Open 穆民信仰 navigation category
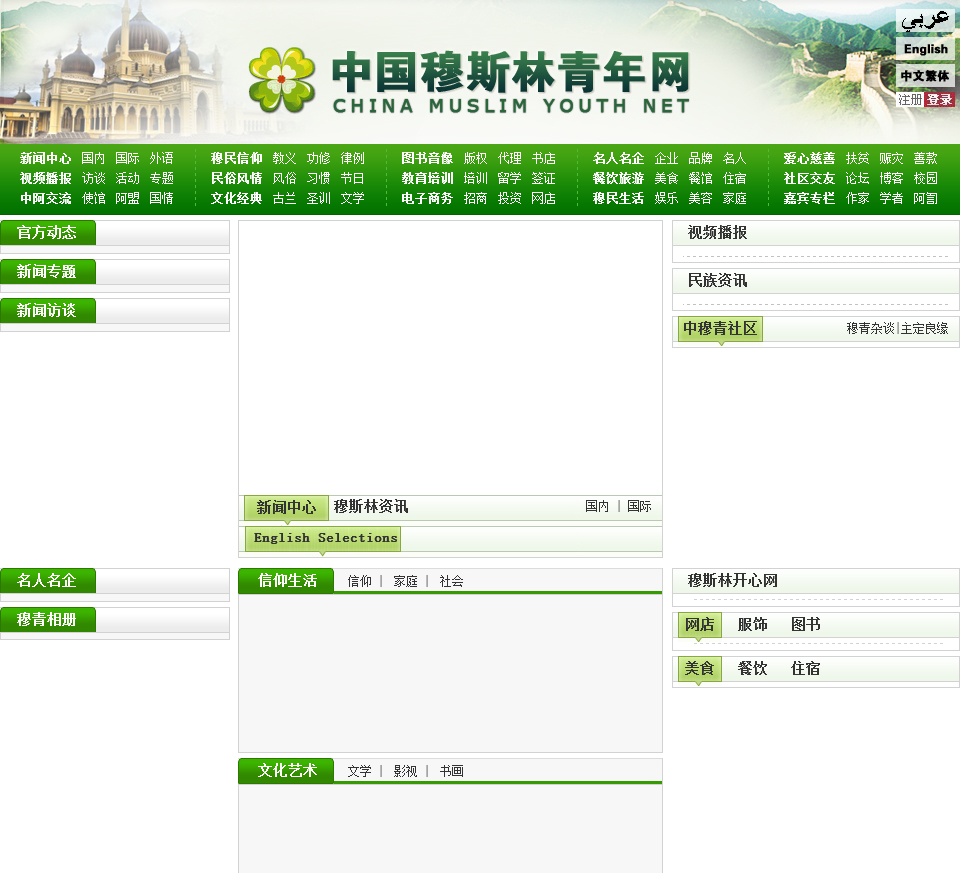The image size is (960, 873). coord(236,159)
